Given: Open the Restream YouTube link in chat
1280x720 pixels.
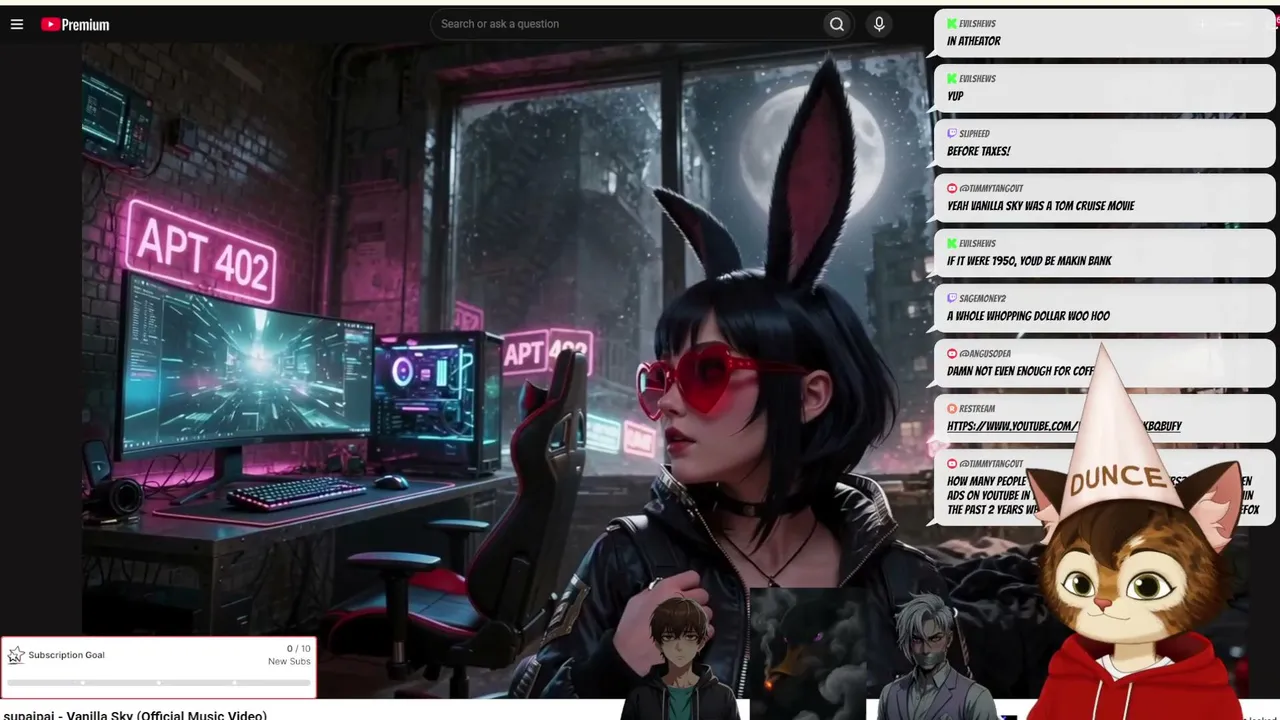Looking at the screenshot, I should coord(1064,426).
